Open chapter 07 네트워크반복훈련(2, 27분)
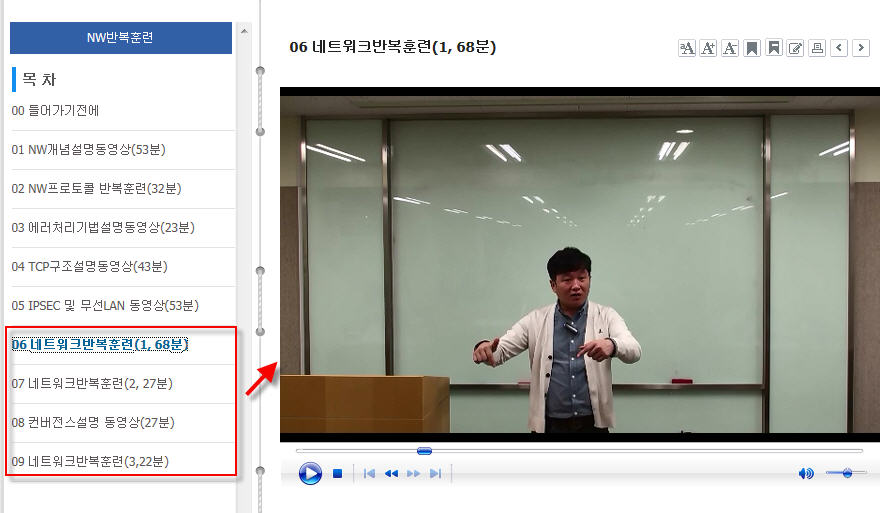 92,383
